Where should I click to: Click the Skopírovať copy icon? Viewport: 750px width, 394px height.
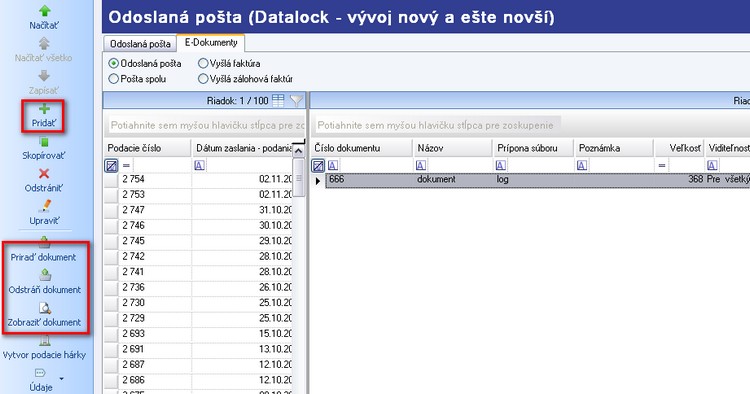click(44, 142)
